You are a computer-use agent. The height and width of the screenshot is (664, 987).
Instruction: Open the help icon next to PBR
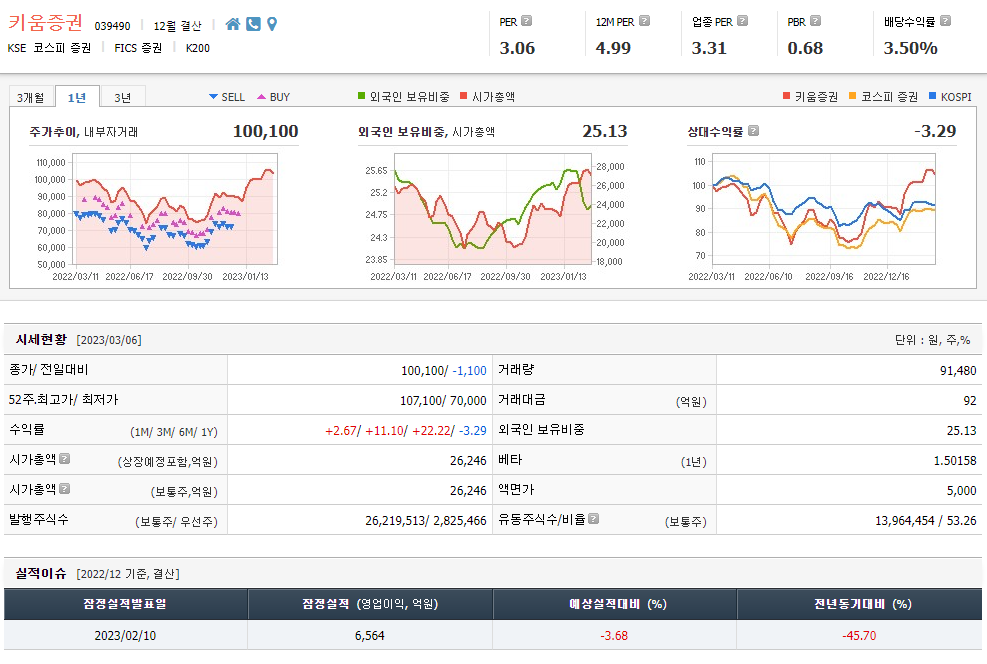click(815, 21)
